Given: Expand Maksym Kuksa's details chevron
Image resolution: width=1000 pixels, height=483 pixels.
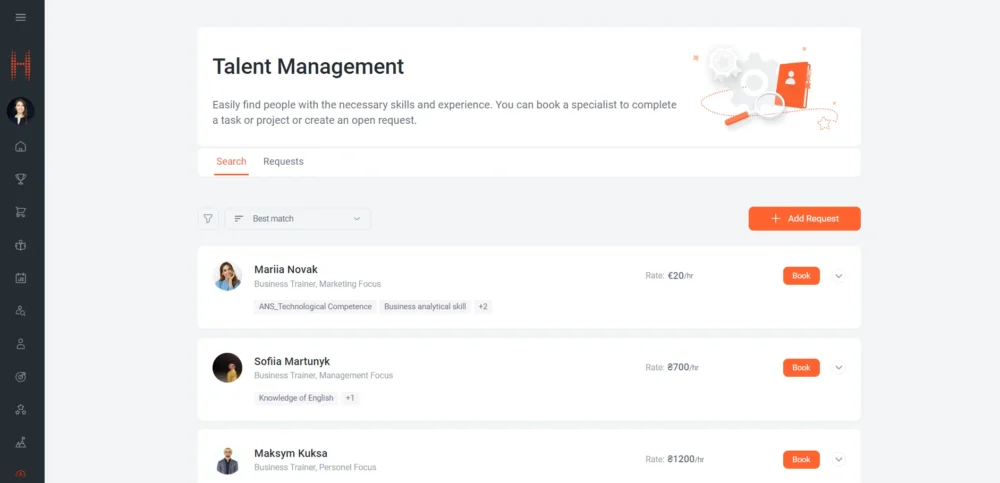Looking at the screenshot, I should point(839,460).
